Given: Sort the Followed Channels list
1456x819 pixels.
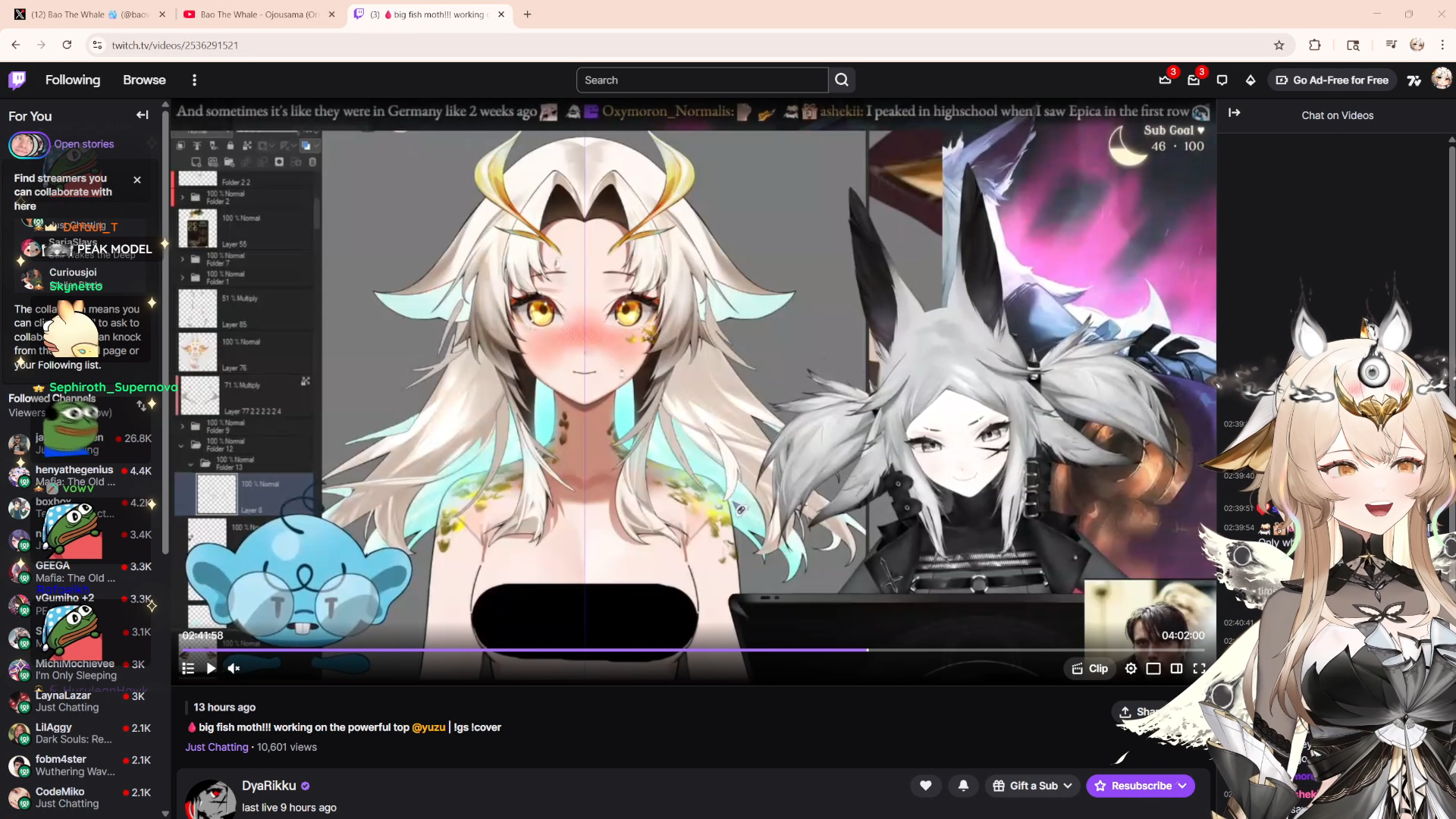Looking at the screenshot, I should [141, 406].
